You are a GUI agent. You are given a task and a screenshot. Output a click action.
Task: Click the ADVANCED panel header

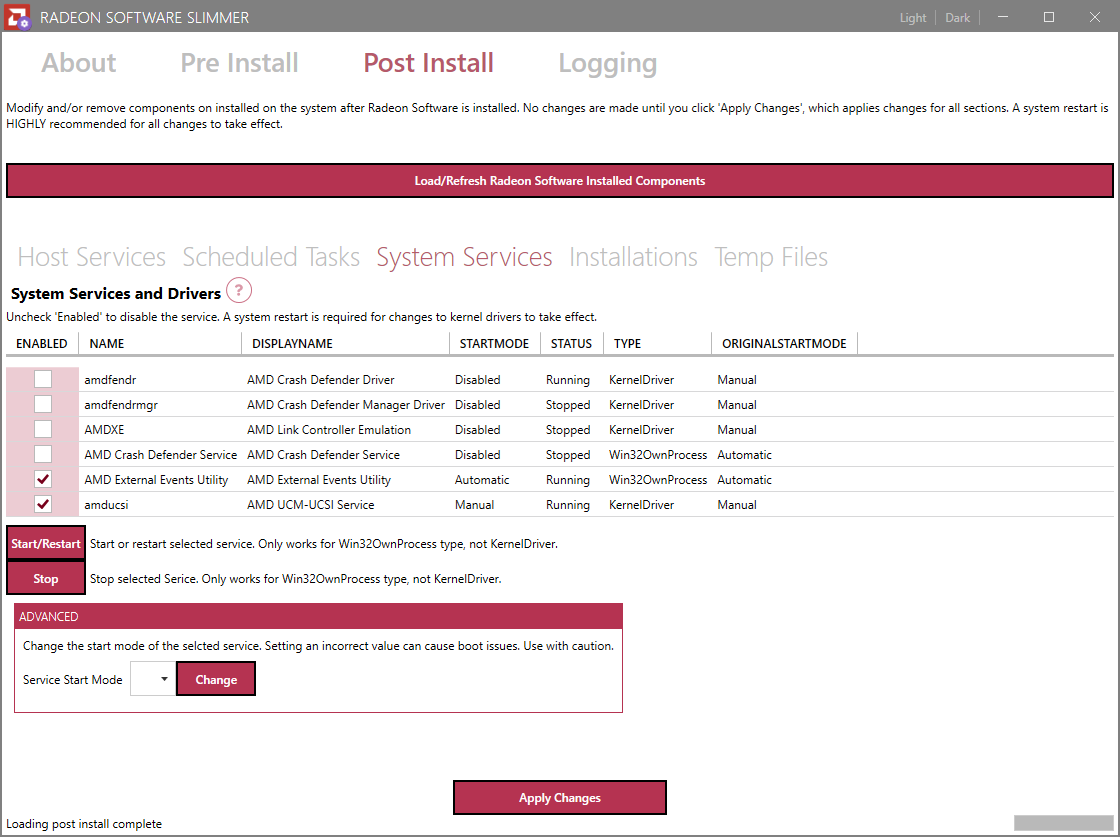tap(319, 616)
